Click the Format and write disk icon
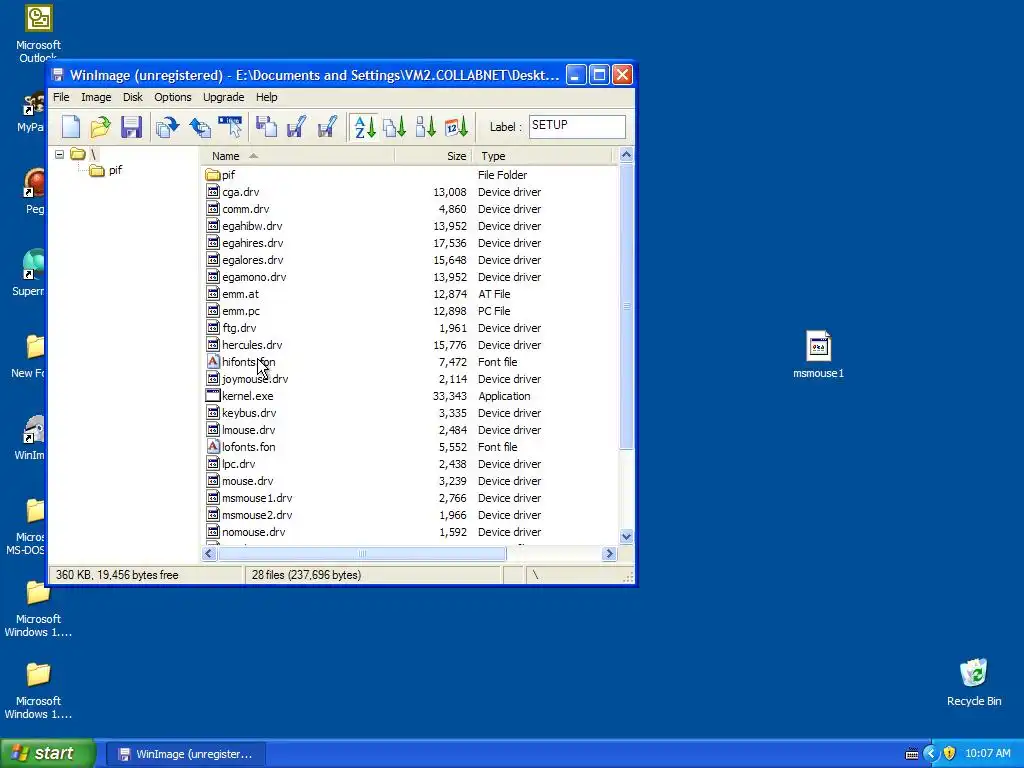Screen dimensions: 1024x768 327,127
